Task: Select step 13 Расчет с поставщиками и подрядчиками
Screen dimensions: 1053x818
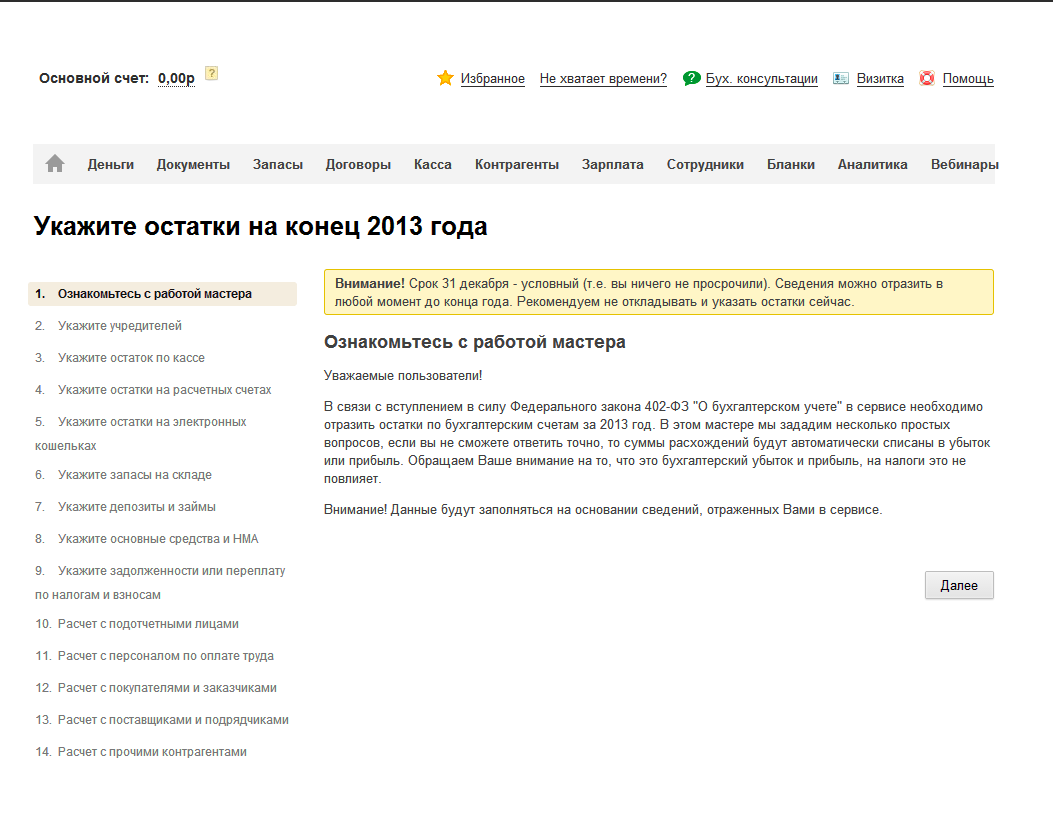Action: 162,720
